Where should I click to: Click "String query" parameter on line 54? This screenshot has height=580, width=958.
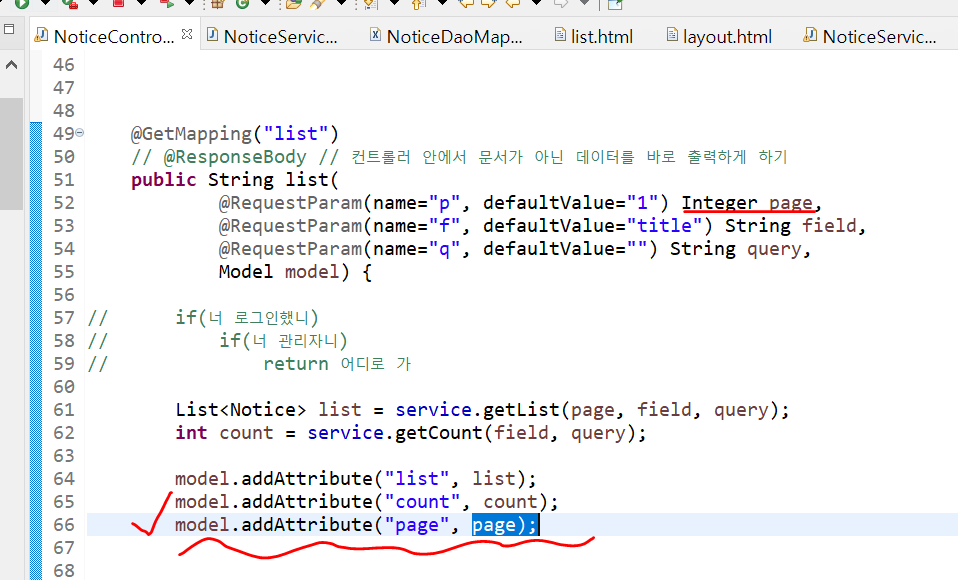[x=736, y=249]
